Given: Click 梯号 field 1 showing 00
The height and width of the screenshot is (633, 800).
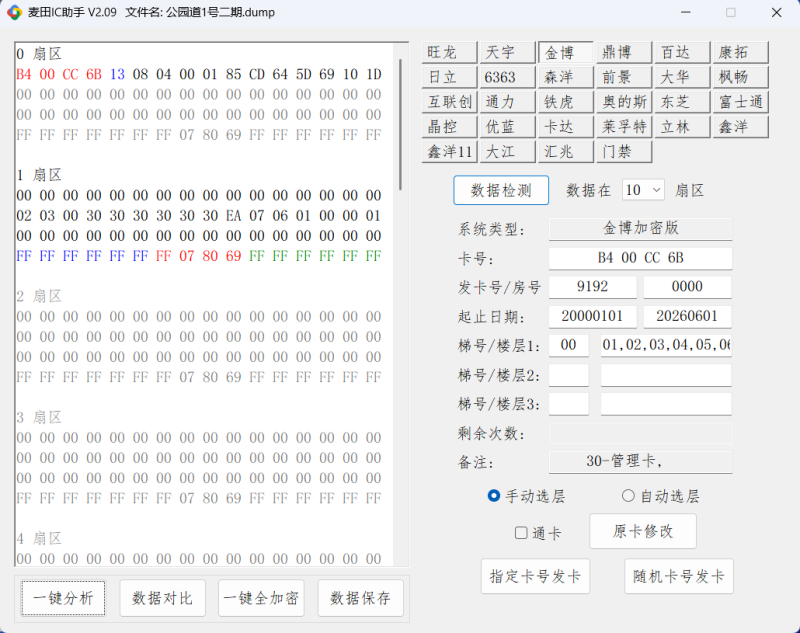Looking at the screenshot, I should [569, 345].
